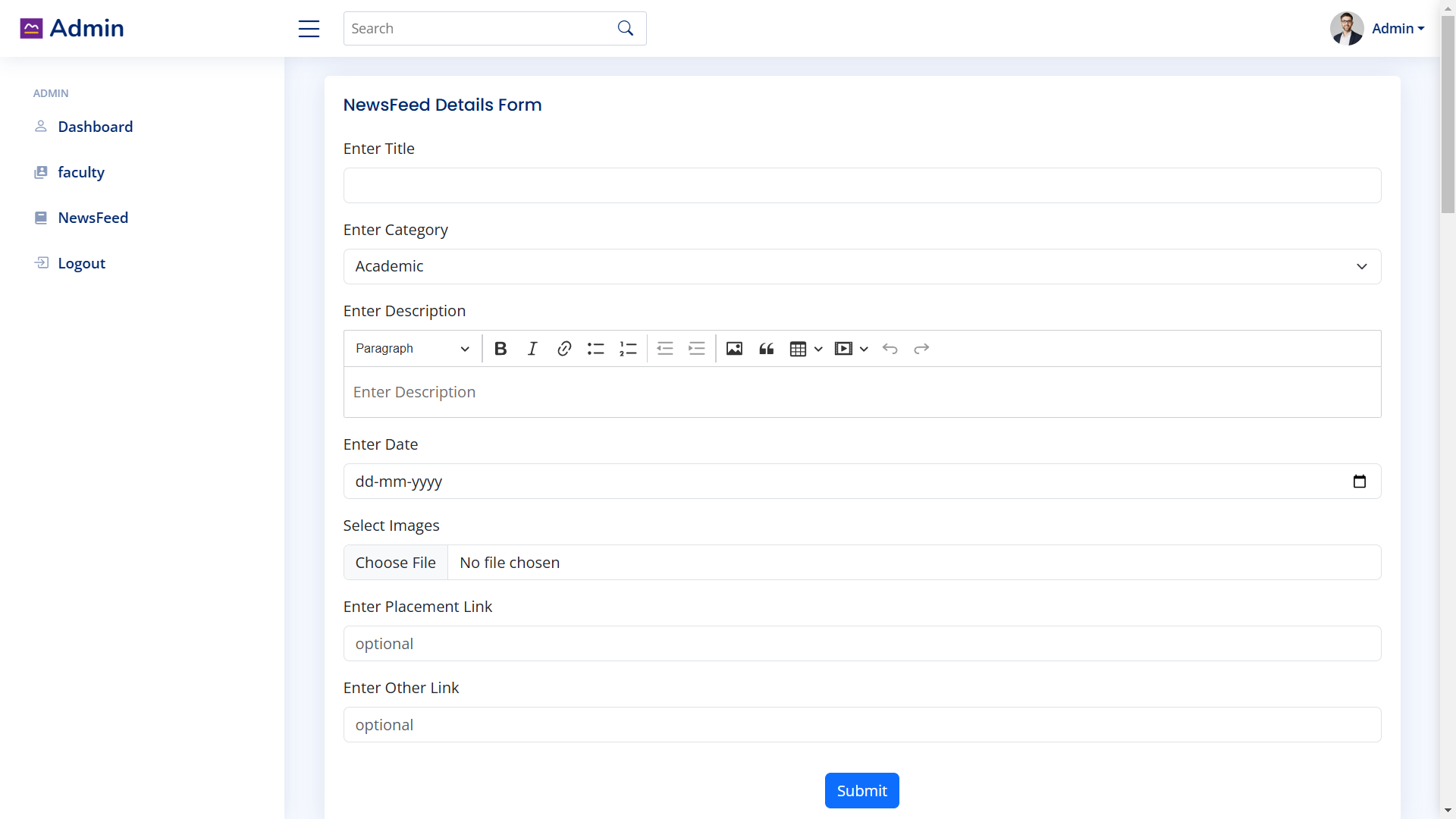Open the Admin account menu
Image resolution: width=1456 pixels, height=819 pixels.
(1398, 28)
